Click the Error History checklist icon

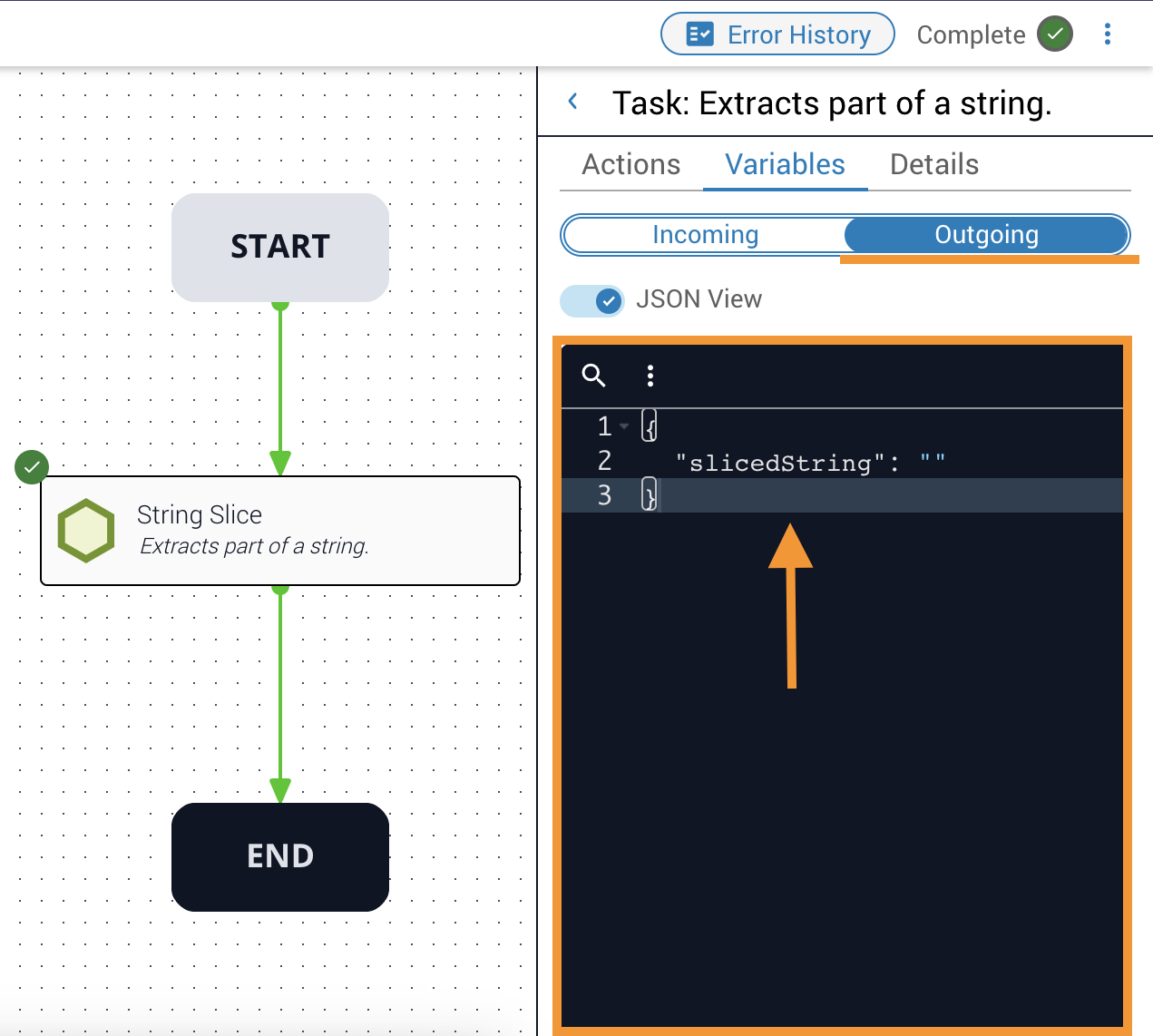click(x=699, y=34)
